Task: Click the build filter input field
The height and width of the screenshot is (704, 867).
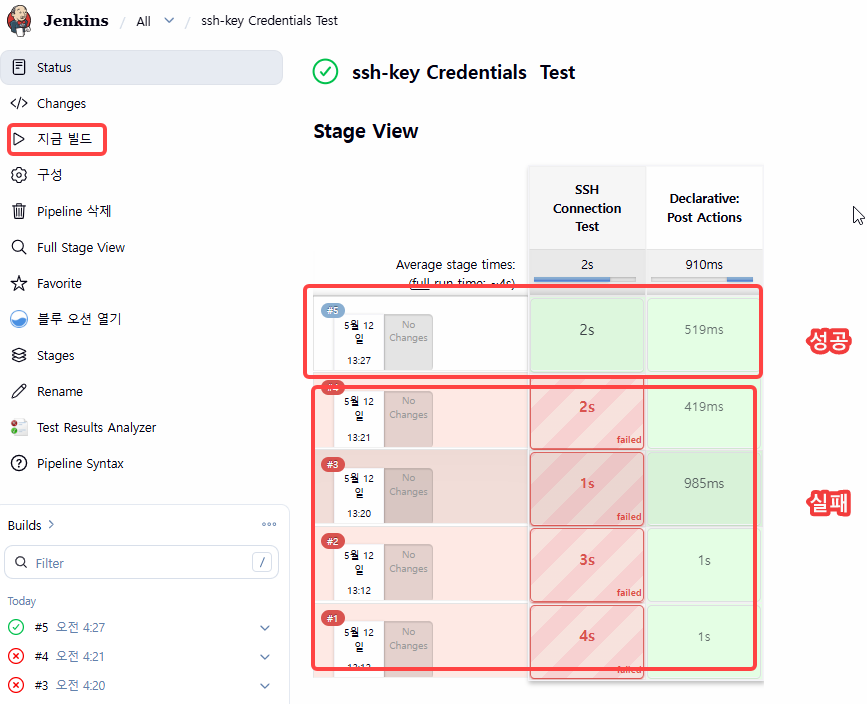Action: (x=142, y=562)
